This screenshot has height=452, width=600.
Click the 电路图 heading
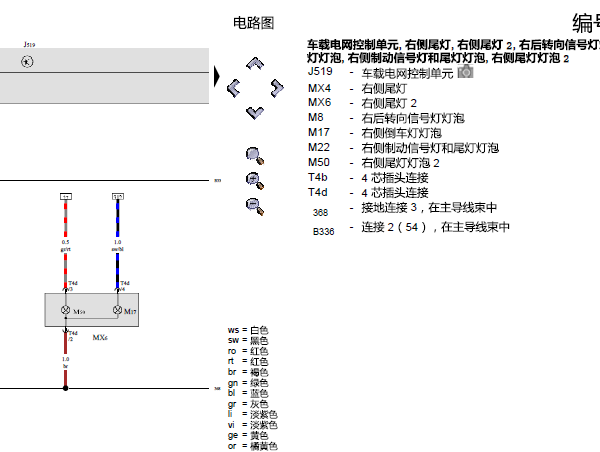coord(253,23)
